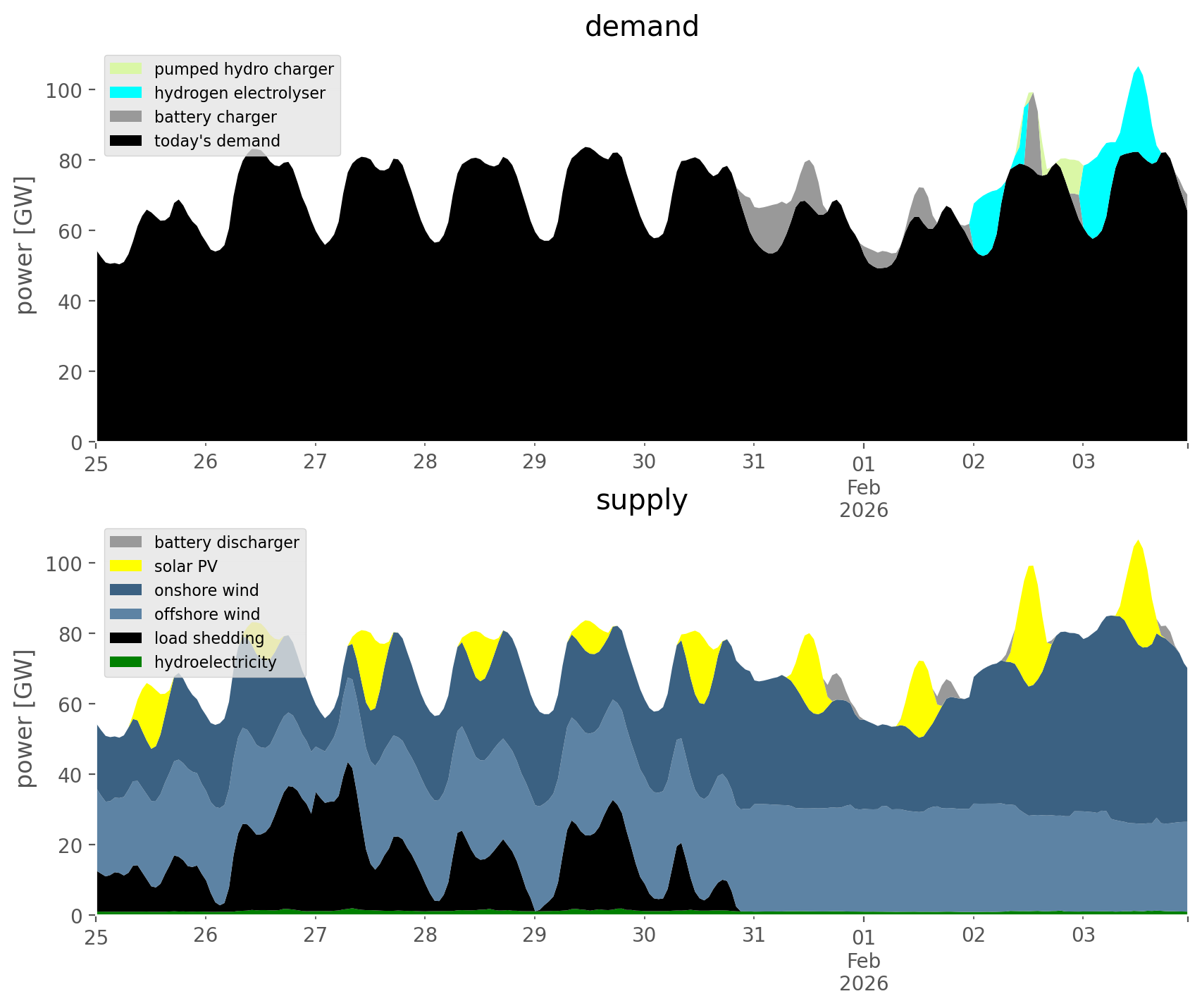Screen dimensions: 1202x1008
Task: Click the cyan hydrogen electrolyser legend swatch
Action: click(x=126, y=93)
